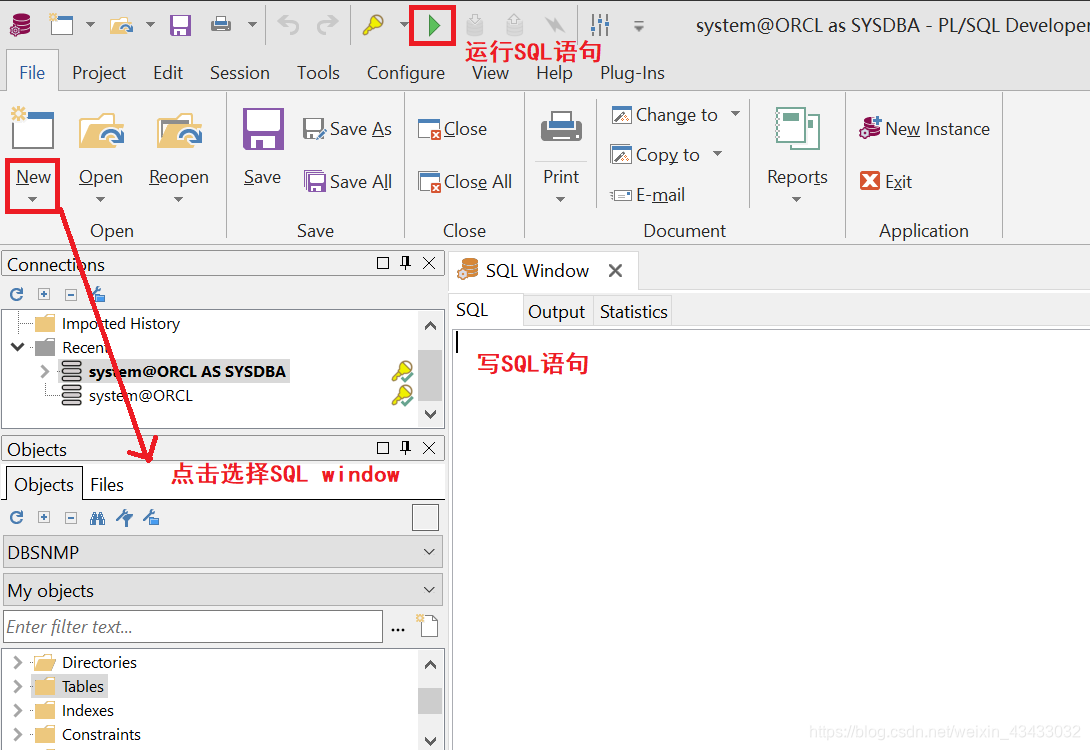This screenshot has height=750, width=1090.
Task: Click the New Instance button
Action: [x=924, y=129]
